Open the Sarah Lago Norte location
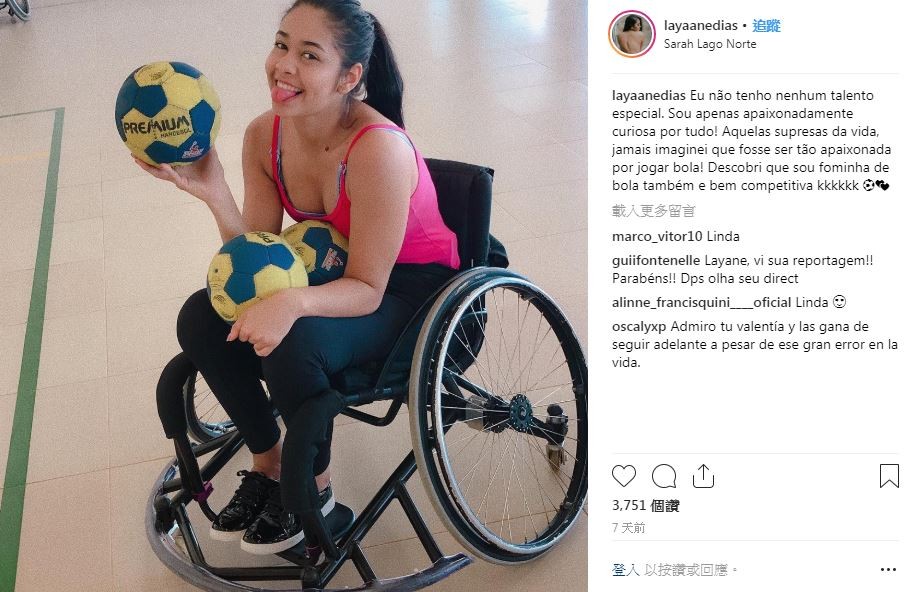Image resolution: width=922 pixels, height=592 pixels. (710, 44)
